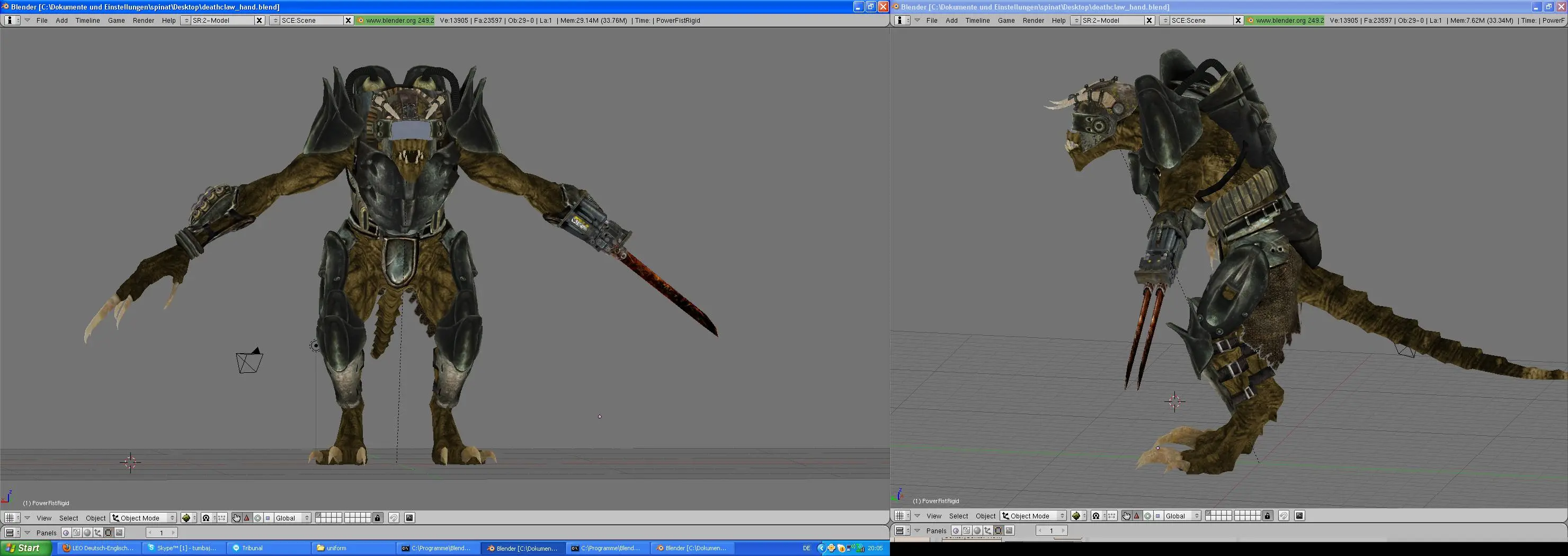This screenshot has width=1568, height=556.
Task: Open Global orientation dropdown in right window
Action: tap(1183, 516)
